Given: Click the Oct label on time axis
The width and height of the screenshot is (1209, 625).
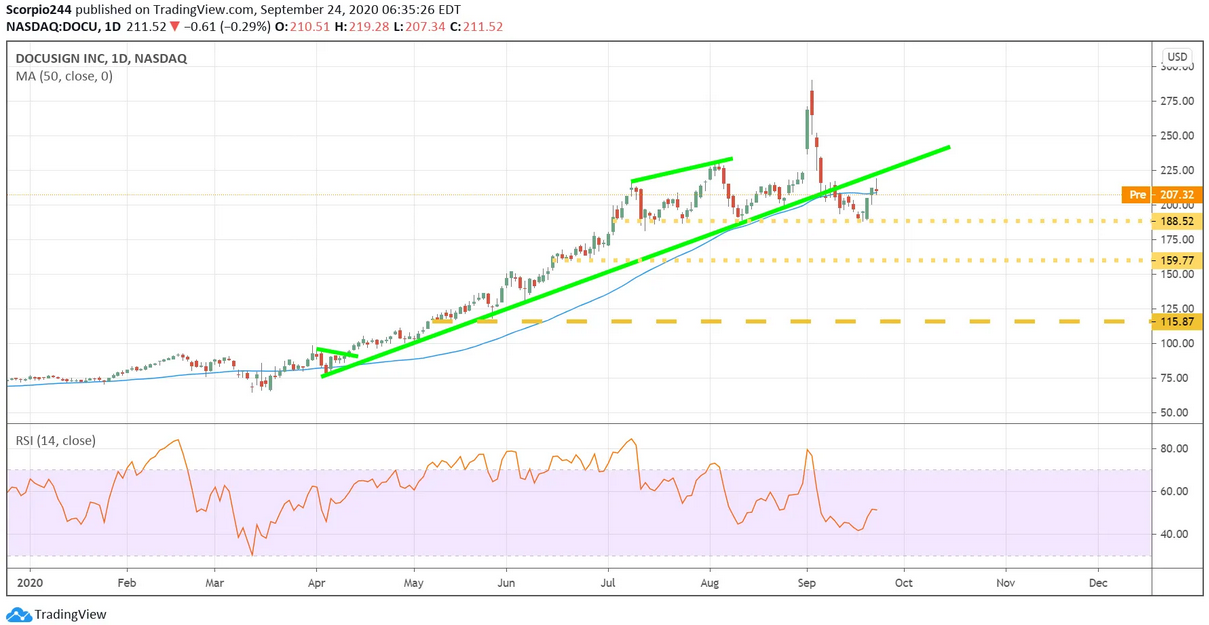Looking at the screenshot, I should [x=903, y=581].
